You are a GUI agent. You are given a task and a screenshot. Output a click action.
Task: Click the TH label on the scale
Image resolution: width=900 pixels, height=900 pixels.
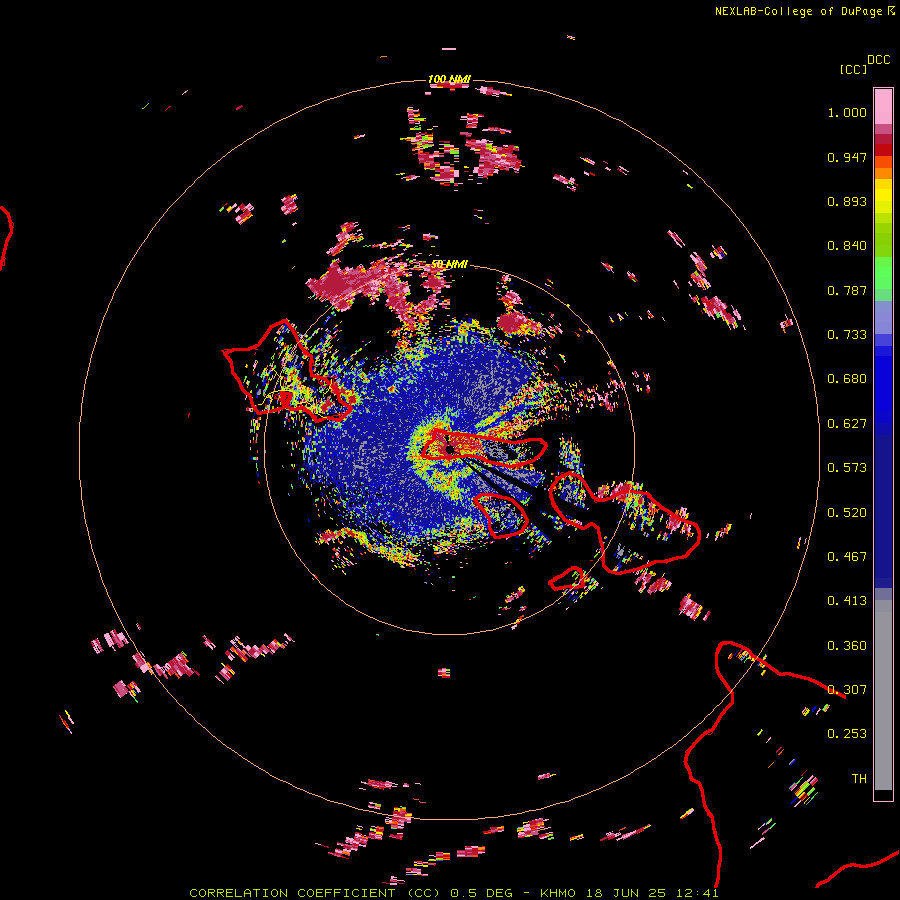pyautogui.click(x=859, y=779)
